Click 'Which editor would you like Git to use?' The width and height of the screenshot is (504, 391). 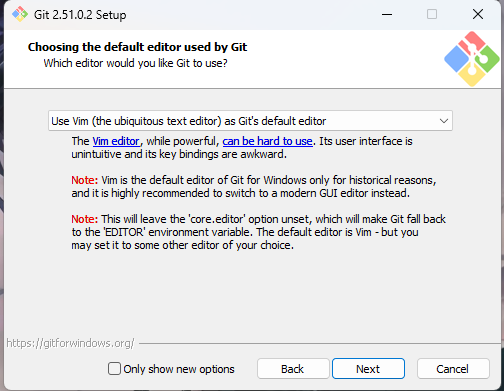point(136,63)
